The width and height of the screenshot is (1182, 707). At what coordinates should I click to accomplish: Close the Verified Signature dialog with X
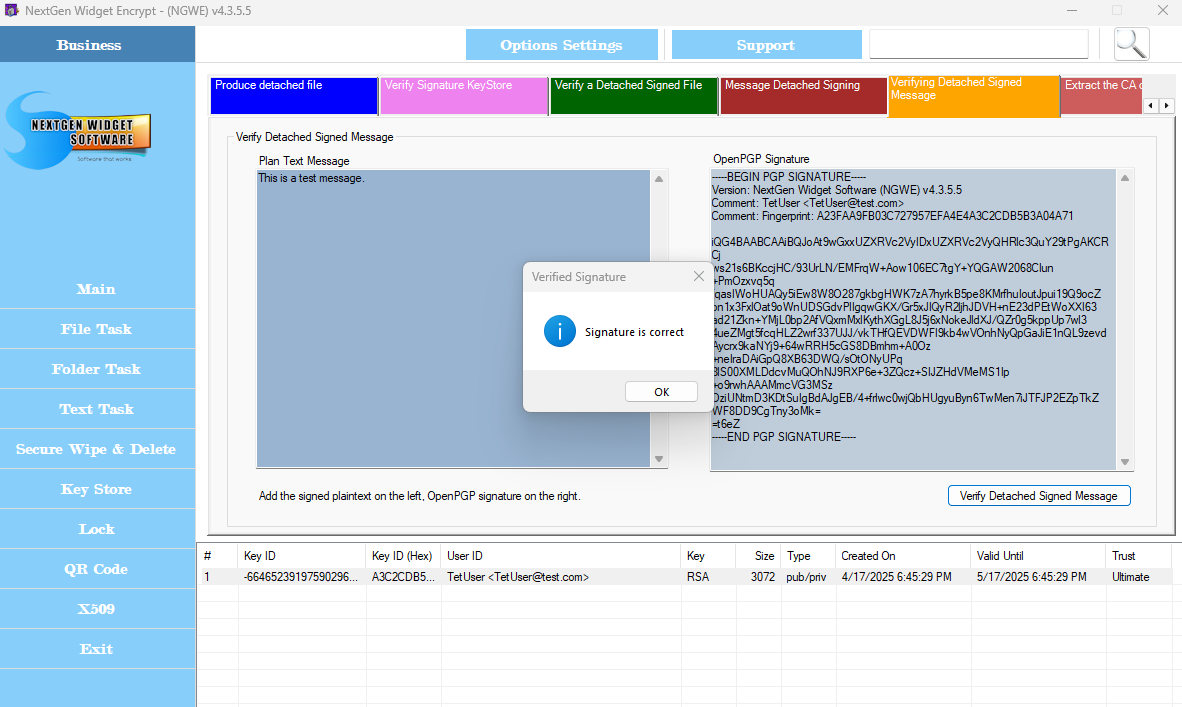click(x=698, y=277)
